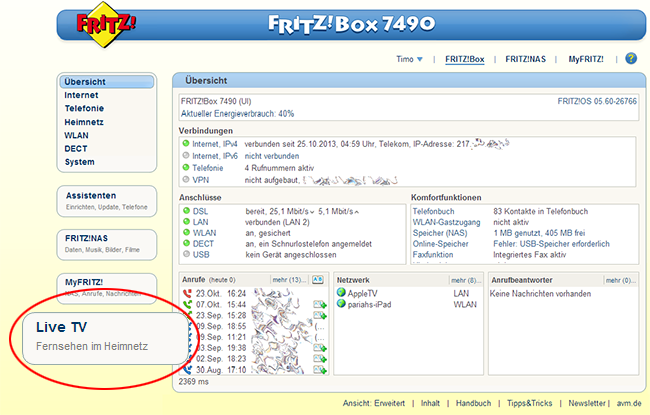Open the Timo user dropdown
Viewport: 650px width, 415px height.
[409, 59]
